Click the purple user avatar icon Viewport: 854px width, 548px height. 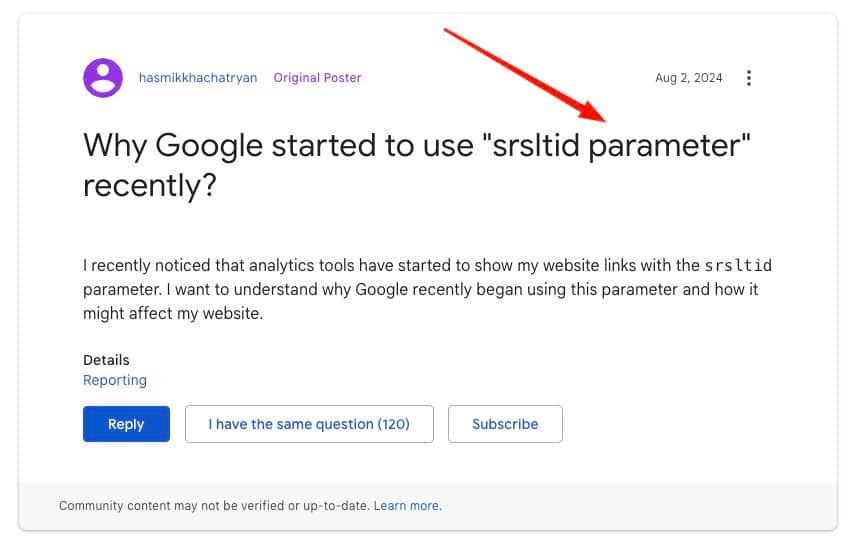coord(102,78)
